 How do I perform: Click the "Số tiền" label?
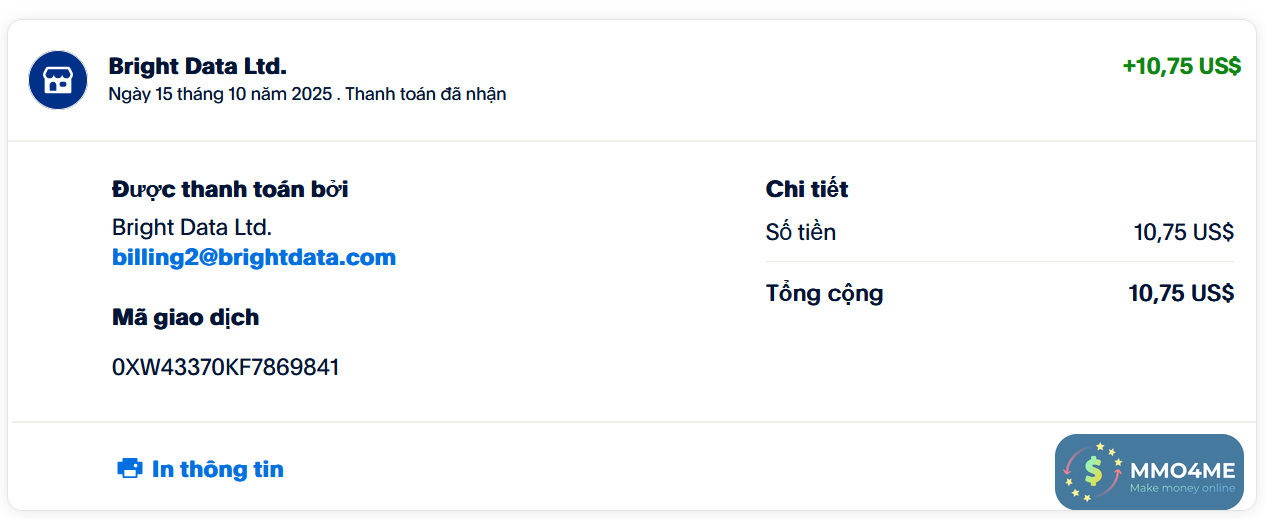pos(800,232)
